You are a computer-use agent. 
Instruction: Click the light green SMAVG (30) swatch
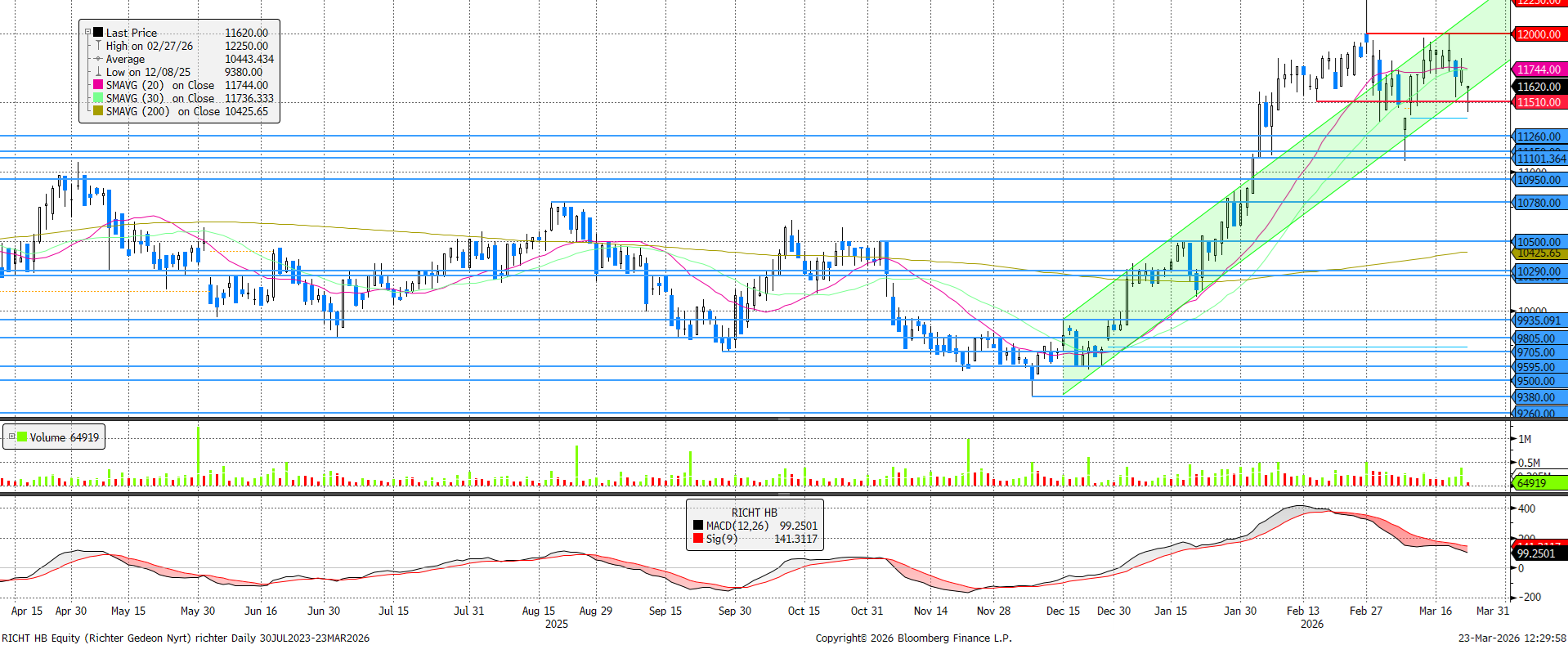pyautogui.click(x=98, y=98)
